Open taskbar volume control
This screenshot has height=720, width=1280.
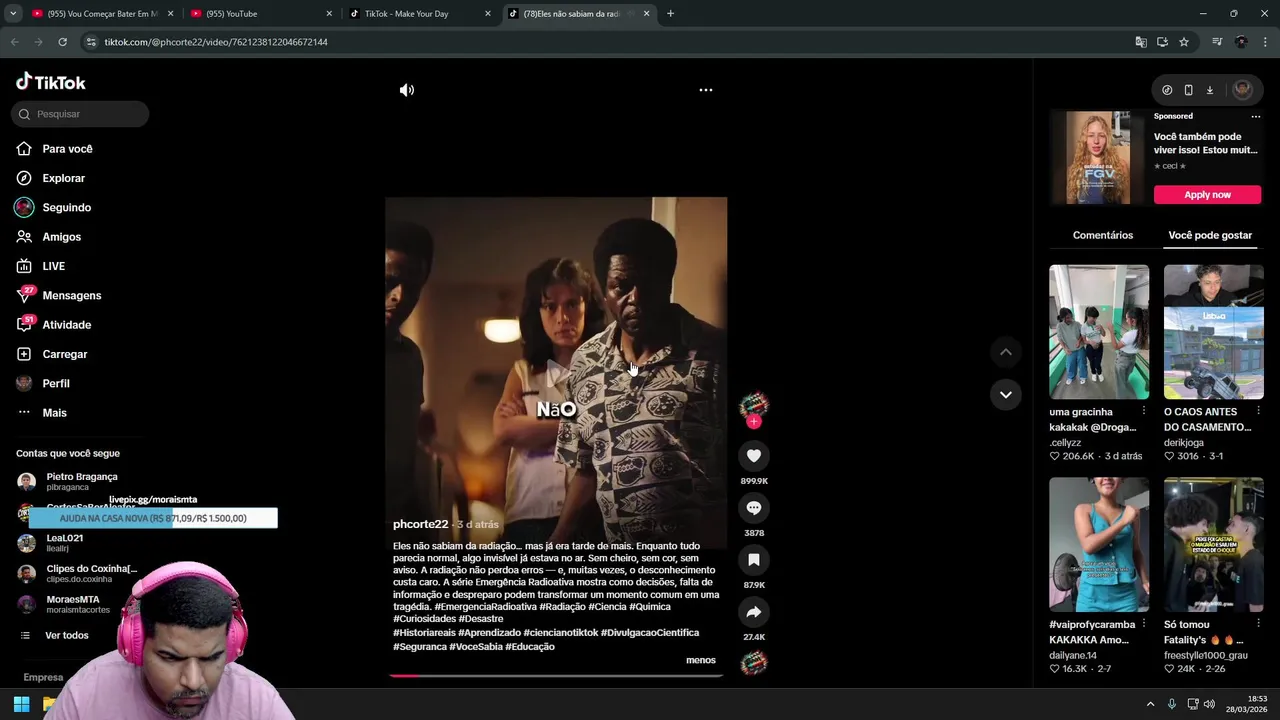(x=1209, y=704)
